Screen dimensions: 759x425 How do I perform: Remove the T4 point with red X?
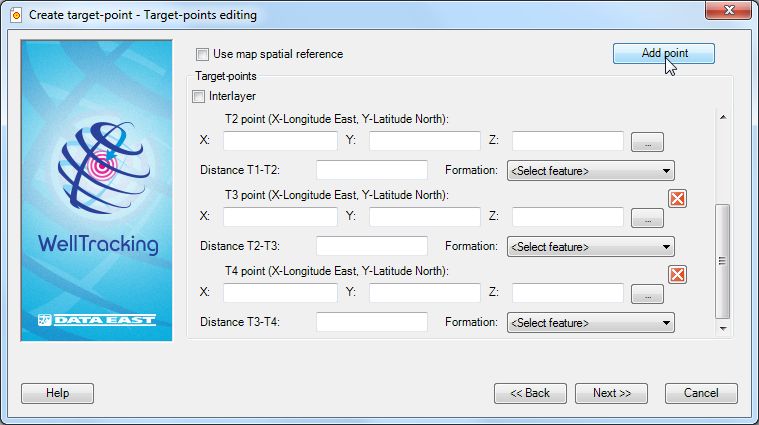(x=677, y=274)
